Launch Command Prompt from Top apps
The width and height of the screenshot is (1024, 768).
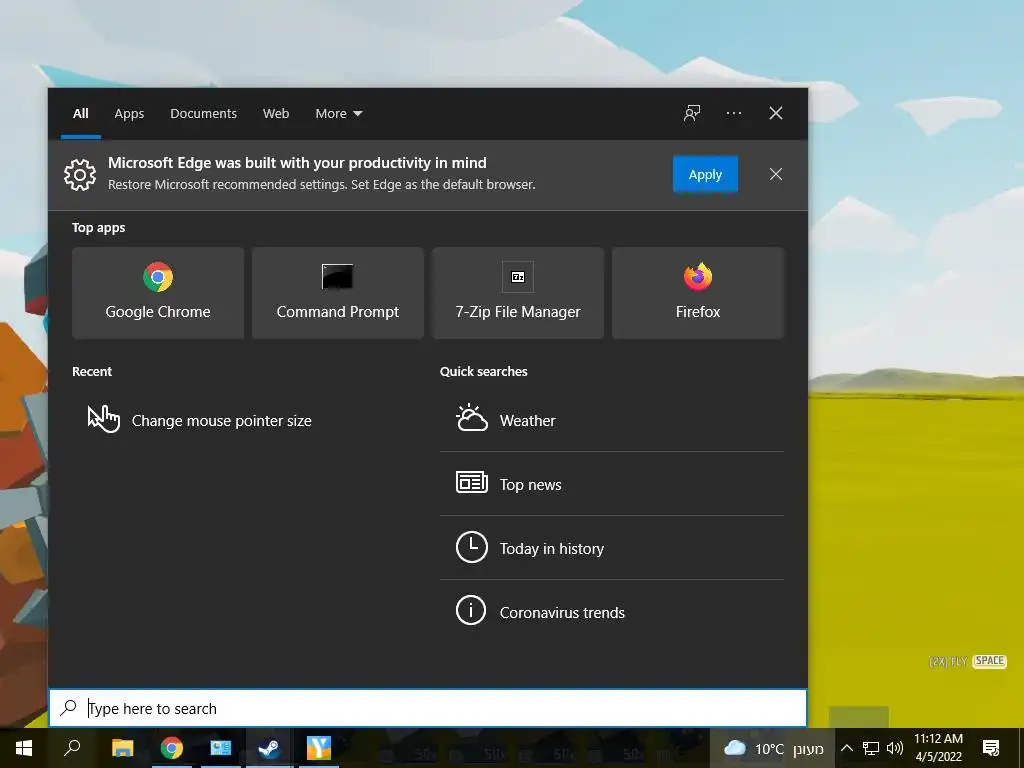click(338, 293)
